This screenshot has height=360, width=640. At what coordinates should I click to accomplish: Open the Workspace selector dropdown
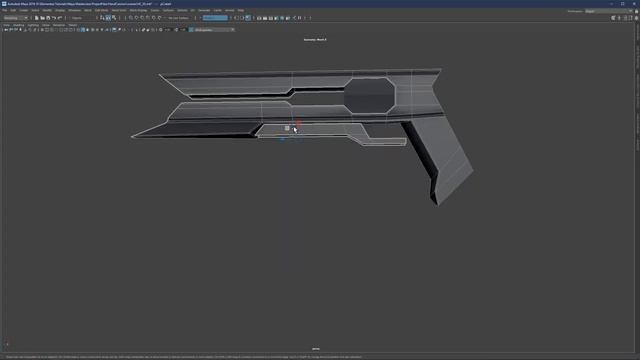click(x=608, y=11)
